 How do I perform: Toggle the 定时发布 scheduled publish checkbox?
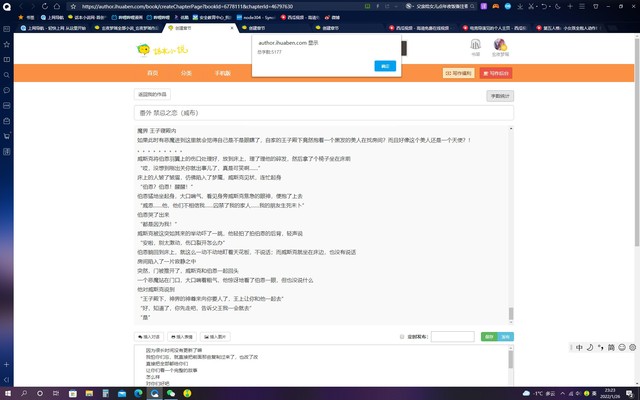pyautogui.click(x=402, y=337)
